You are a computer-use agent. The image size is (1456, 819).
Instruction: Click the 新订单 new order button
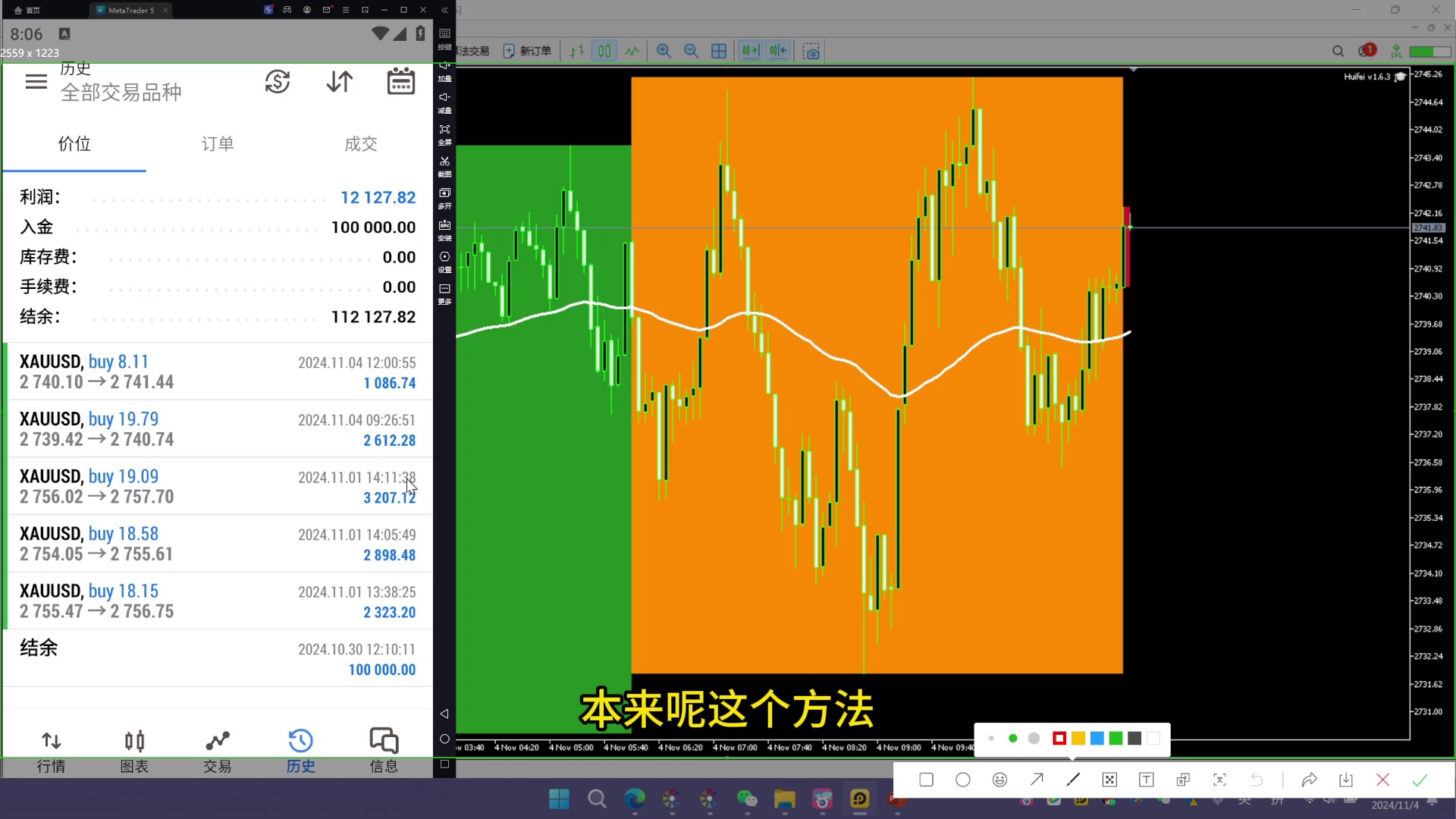pyautogui.click(x=528, y=51)
